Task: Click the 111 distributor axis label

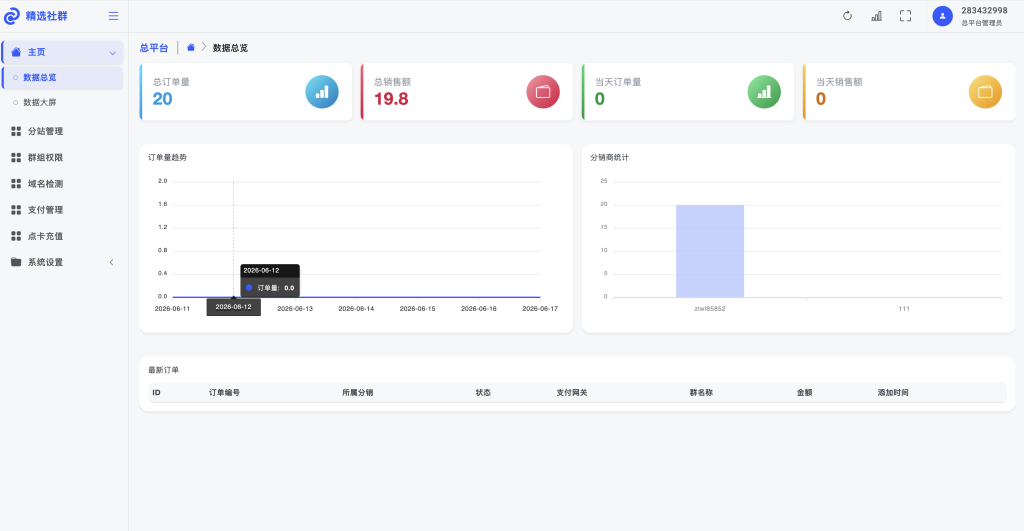Action: point(904,308)
